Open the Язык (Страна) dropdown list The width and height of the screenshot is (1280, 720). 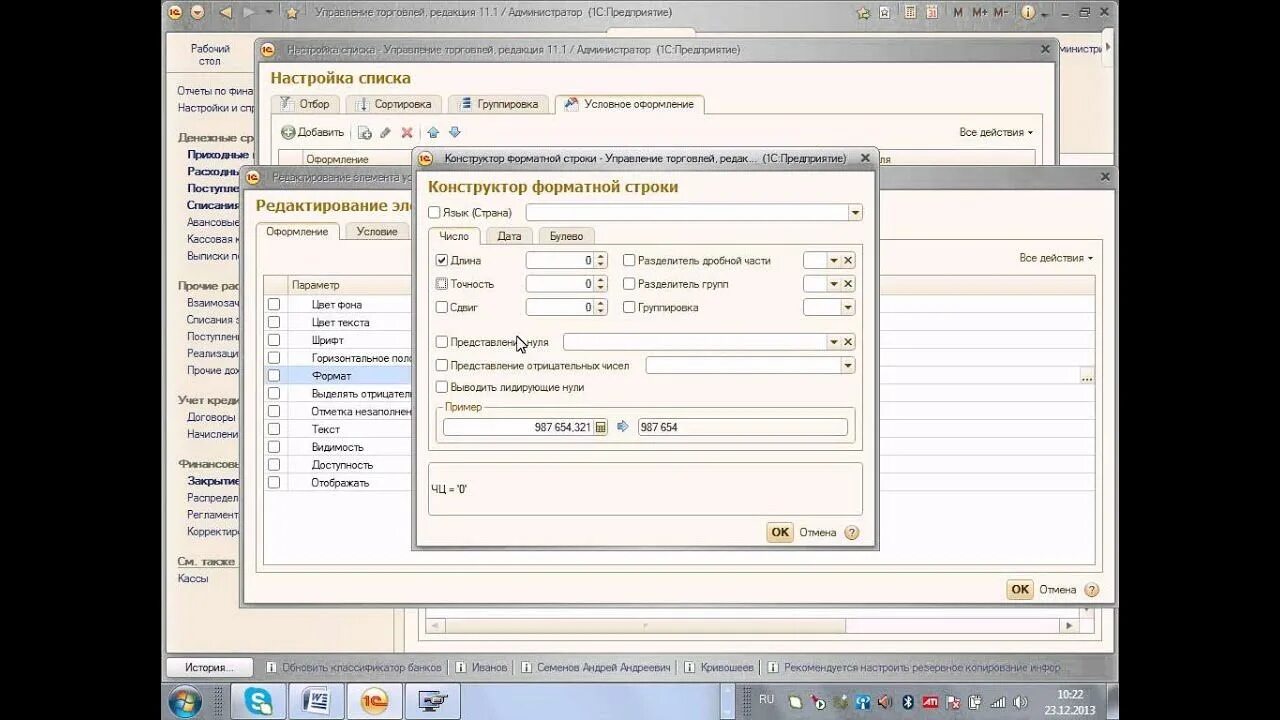[x=855, y=212]
